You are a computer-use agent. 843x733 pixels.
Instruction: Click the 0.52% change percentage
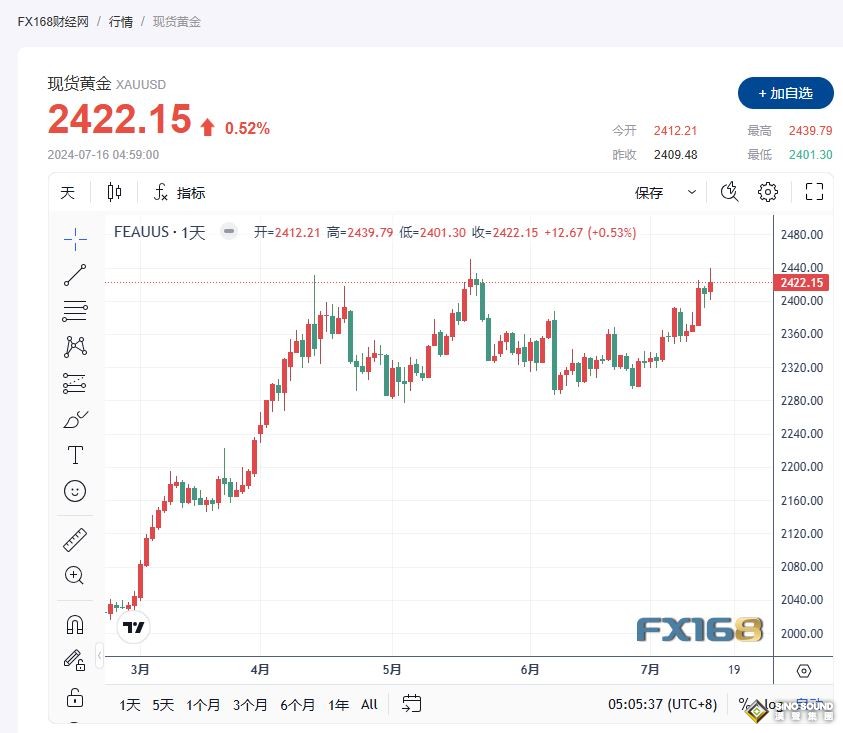click(247, 128)
